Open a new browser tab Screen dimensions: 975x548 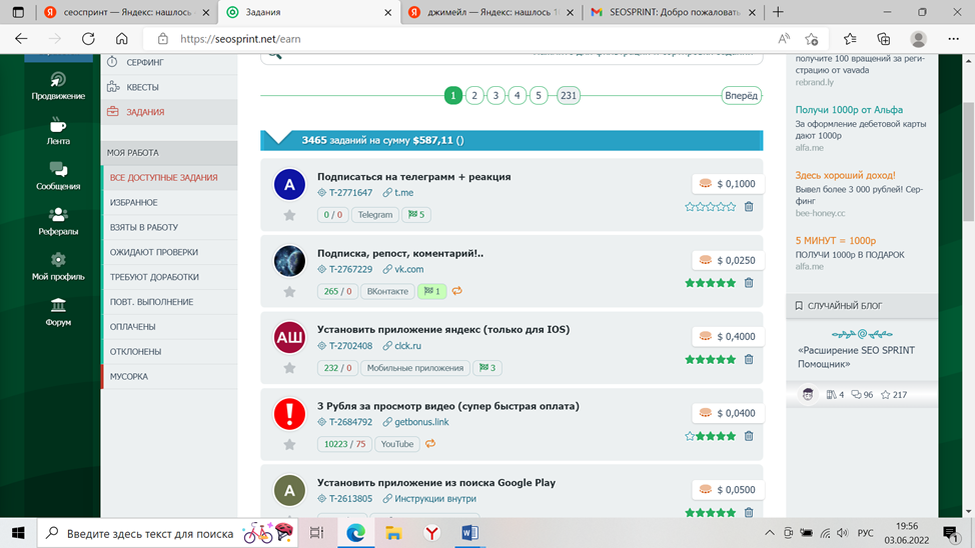[x=778, y=12]
